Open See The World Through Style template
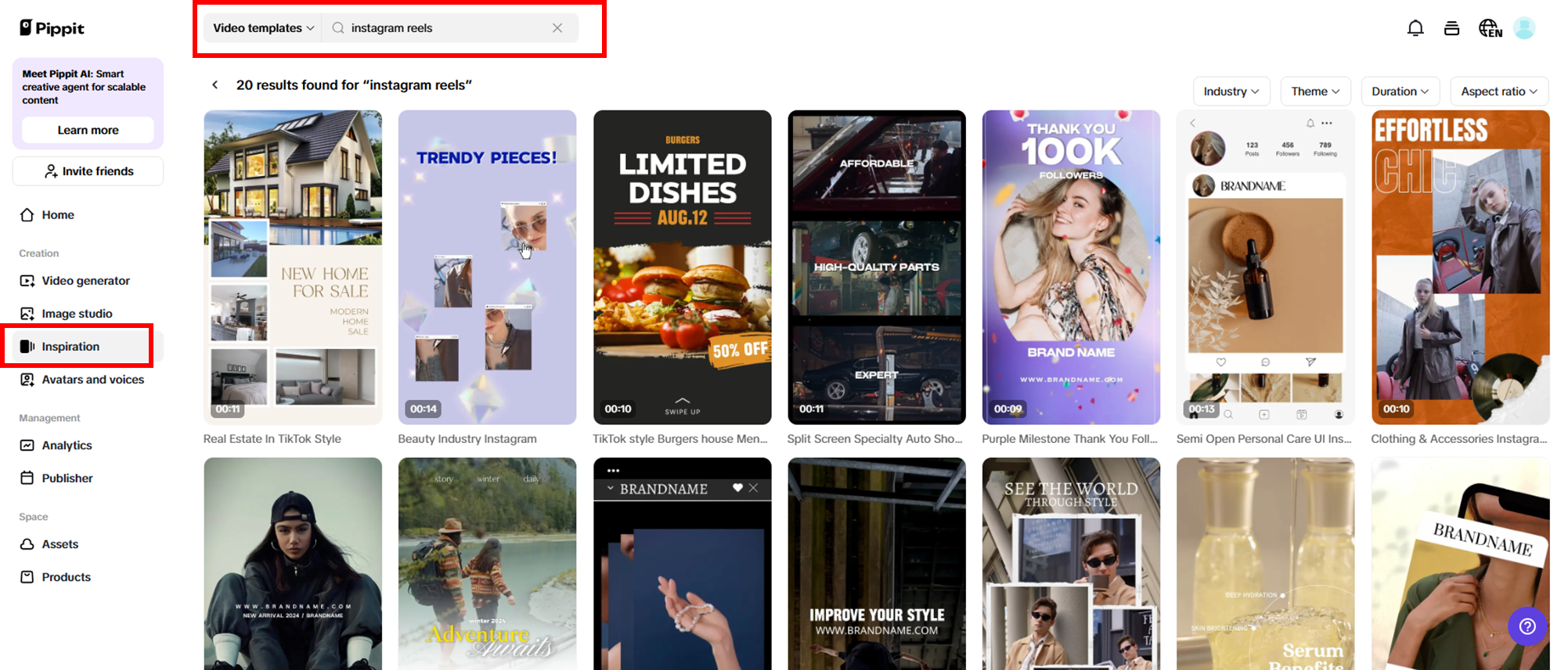This screenshot has width=1568, height=670. tap(1071, 564)
